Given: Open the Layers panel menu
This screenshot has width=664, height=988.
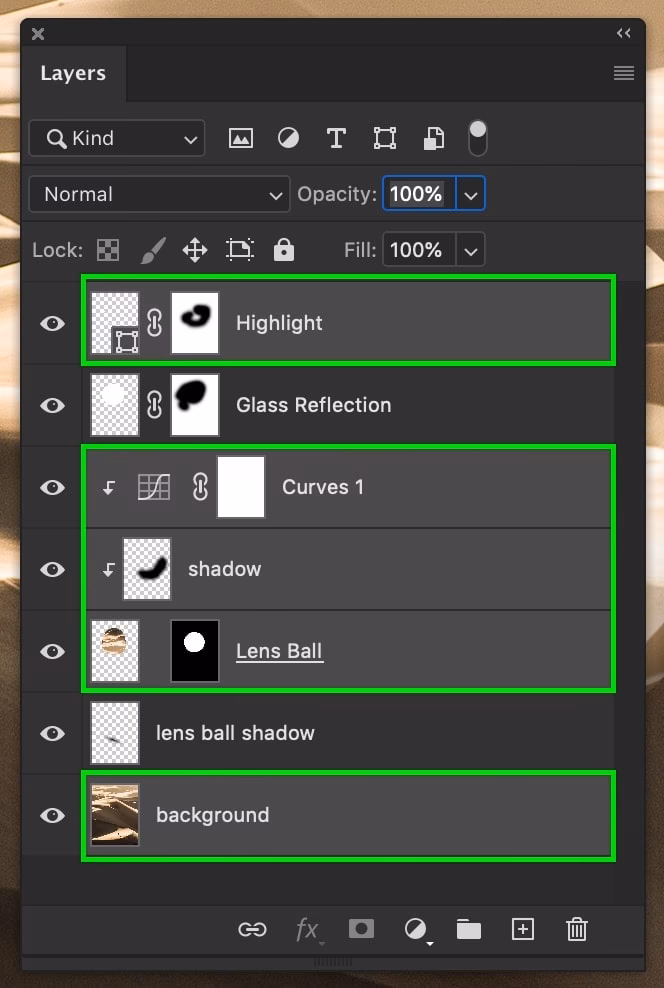Looking at the screenshot, I should click(623, 72).
